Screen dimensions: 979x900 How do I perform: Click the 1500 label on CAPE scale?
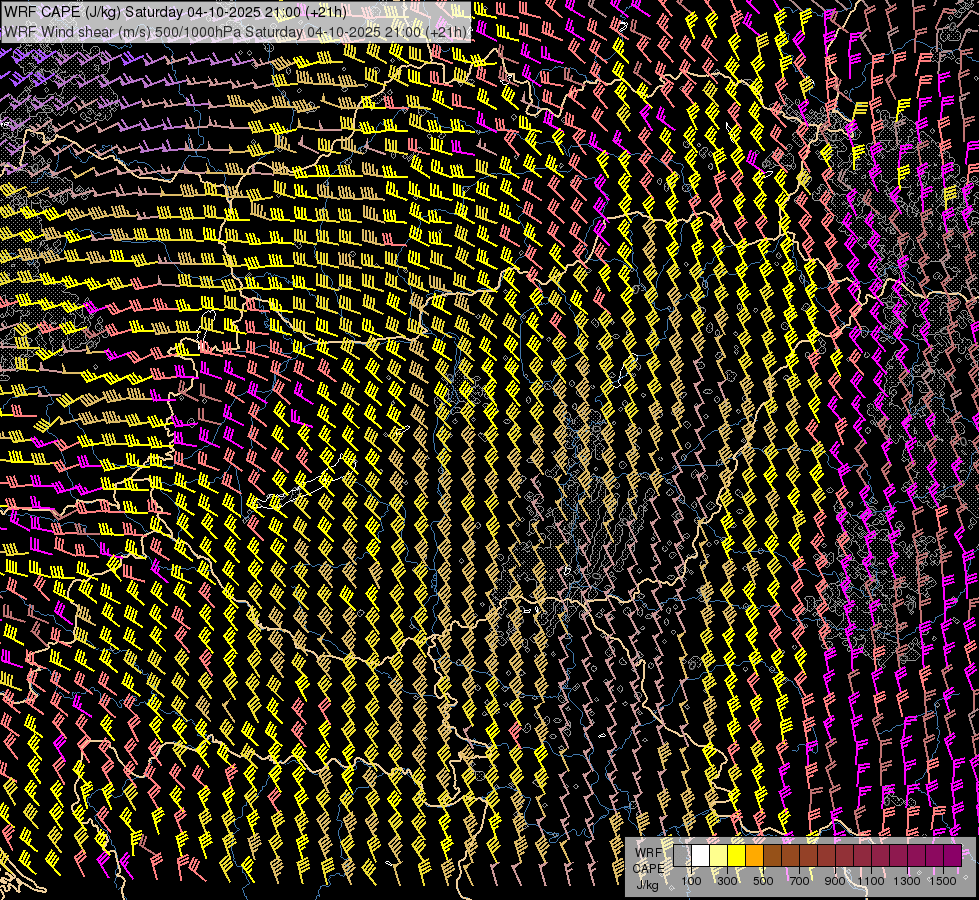click(x=943, y=881)
